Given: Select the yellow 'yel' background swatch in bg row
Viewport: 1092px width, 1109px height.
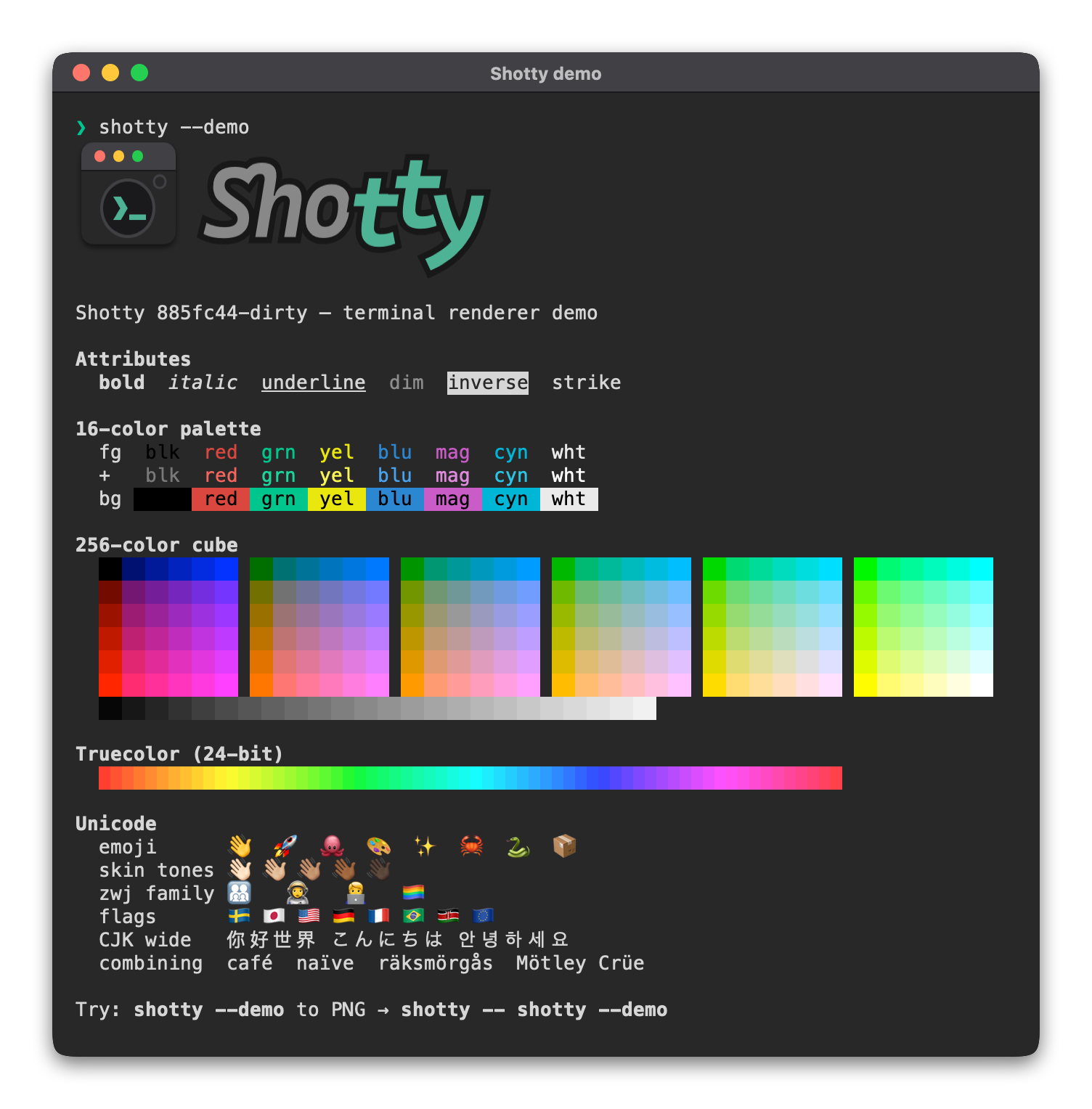Looking at the screenshot, I should tap(337, 499).
